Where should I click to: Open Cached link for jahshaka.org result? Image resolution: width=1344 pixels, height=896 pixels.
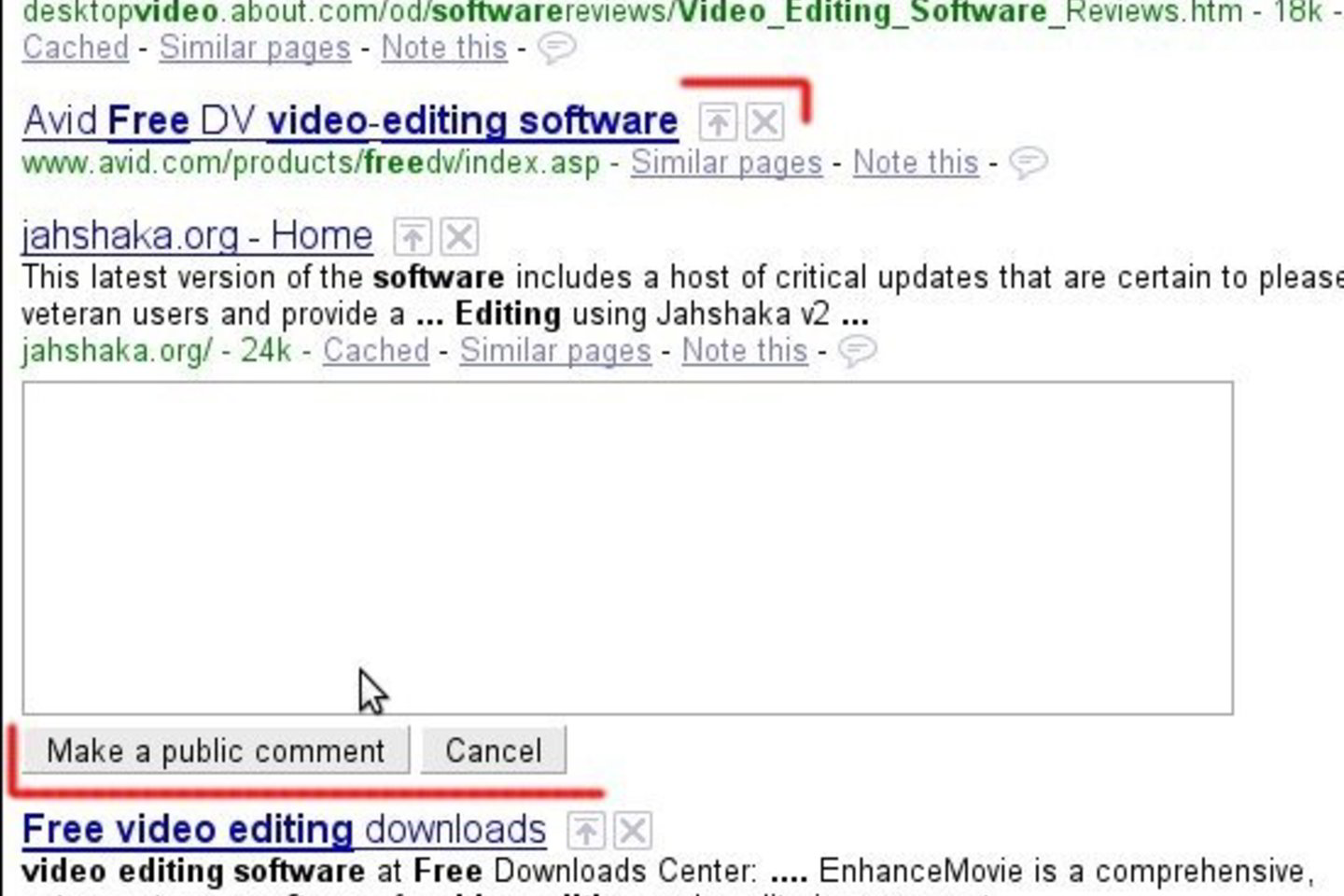[x=376, y=351]
